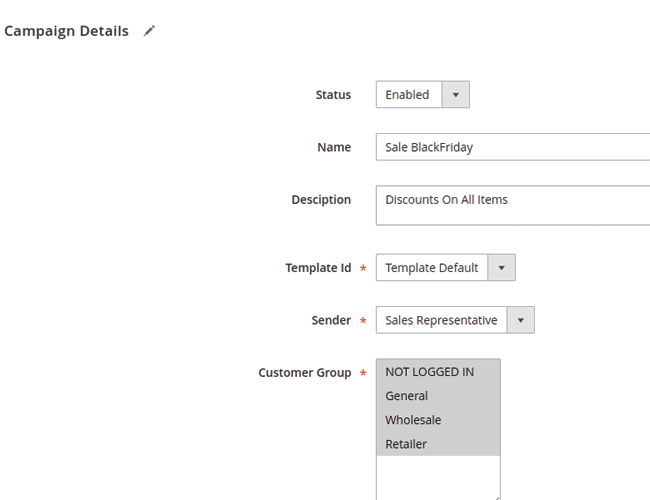Click the Template Id field label
Image resolution: width=650 pixels, height=500 pixels.
[318, 268]
